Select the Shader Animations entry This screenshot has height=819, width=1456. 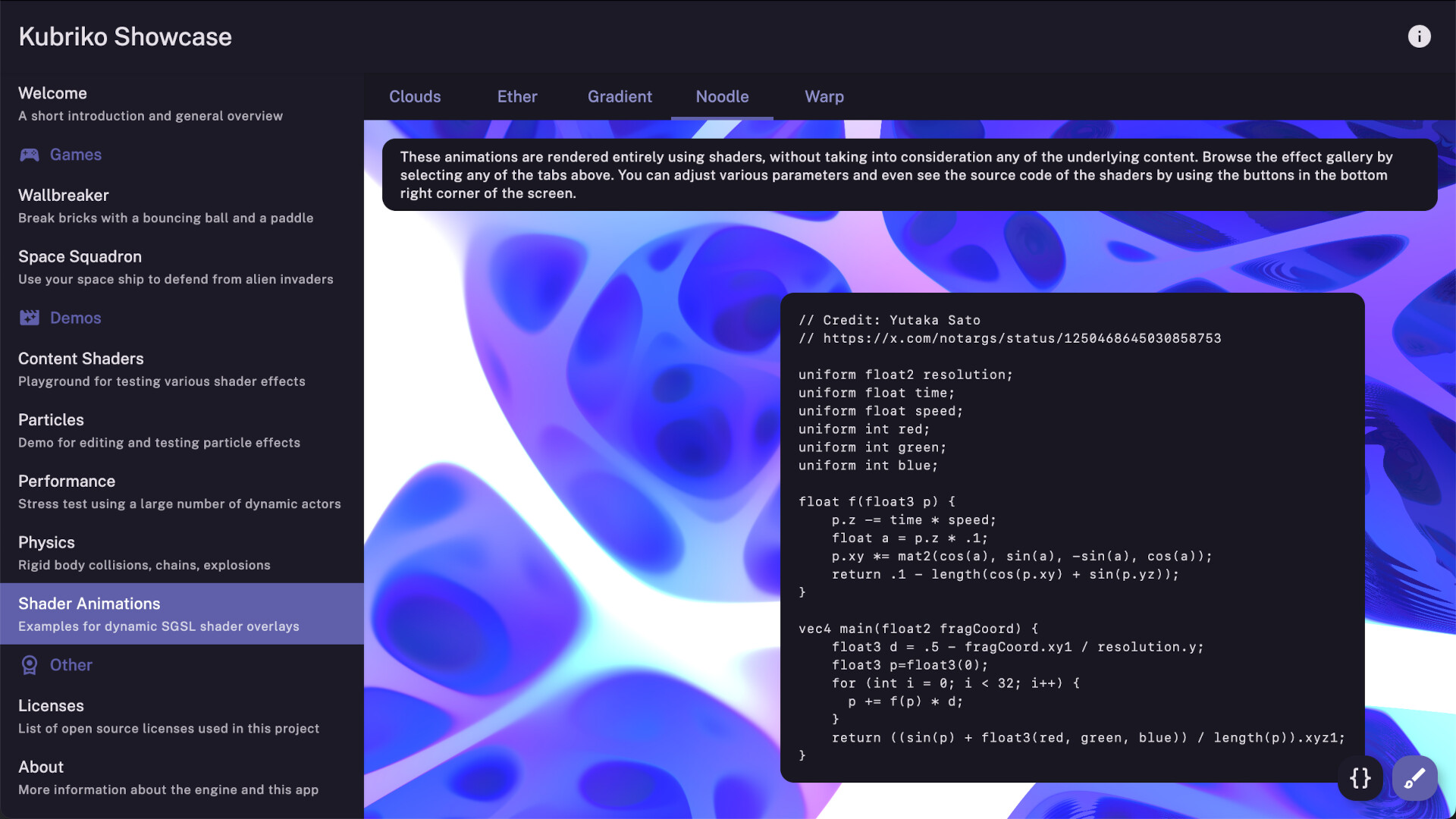coord(182,614)
